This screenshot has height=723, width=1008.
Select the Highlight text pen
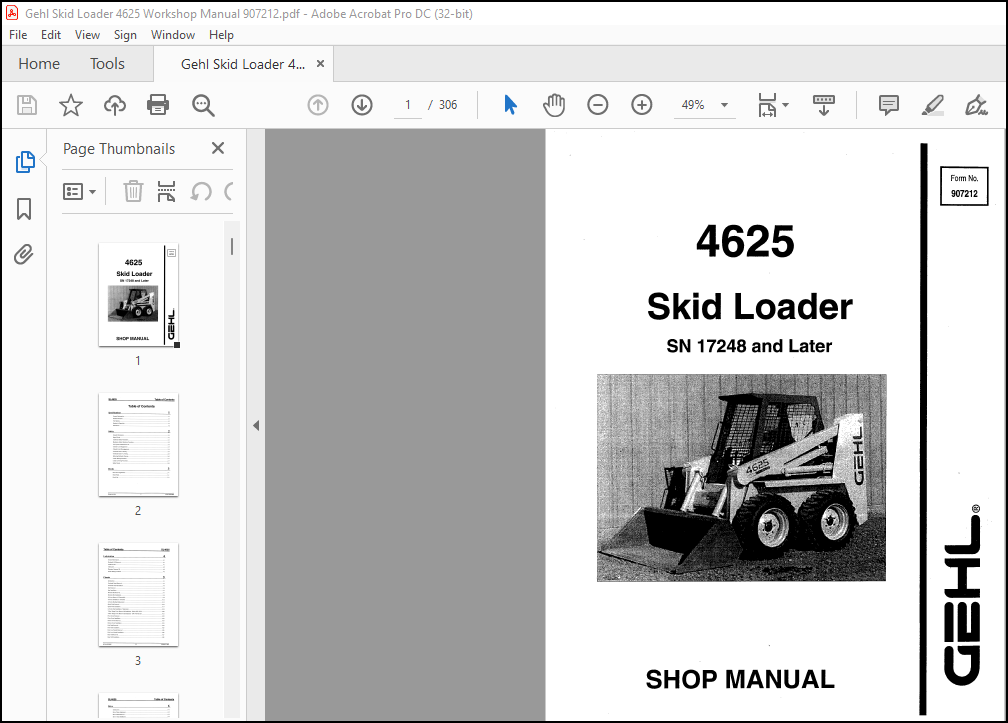[x=932, y=105]
